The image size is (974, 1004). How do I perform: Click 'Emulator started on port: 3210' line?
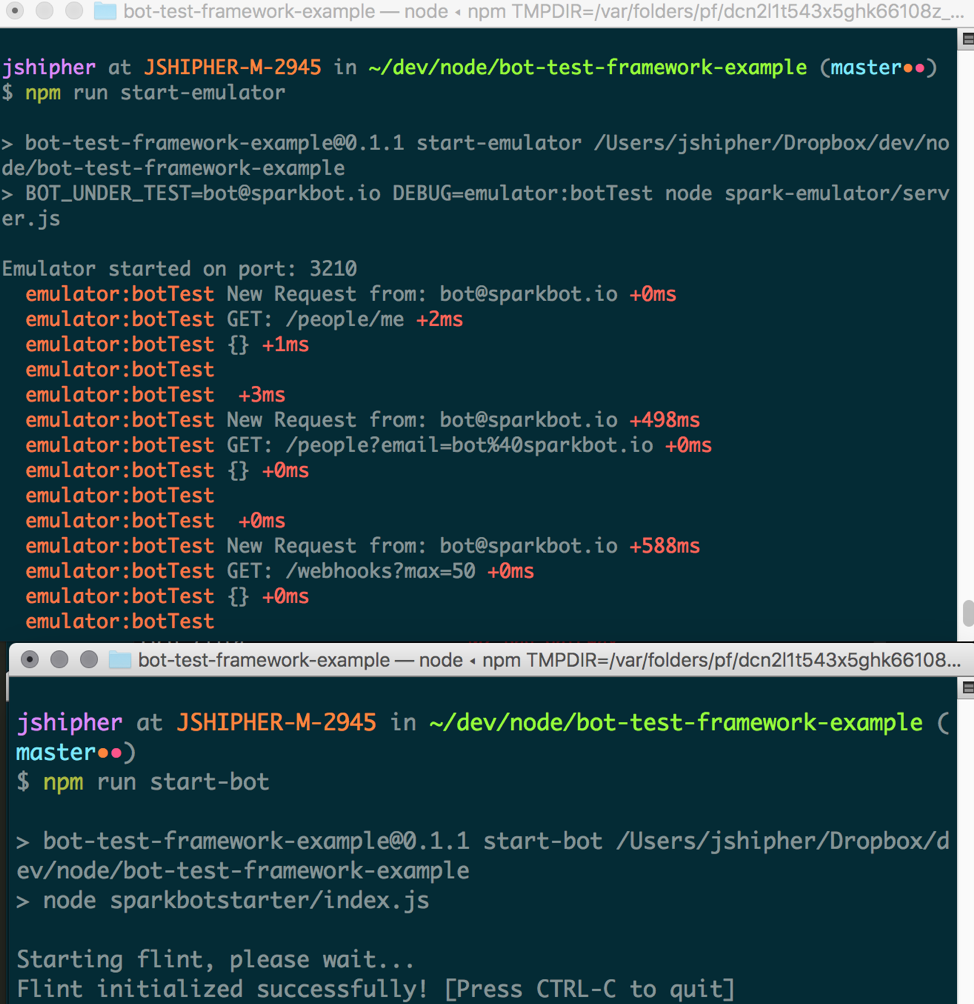(x=179, y=269)
